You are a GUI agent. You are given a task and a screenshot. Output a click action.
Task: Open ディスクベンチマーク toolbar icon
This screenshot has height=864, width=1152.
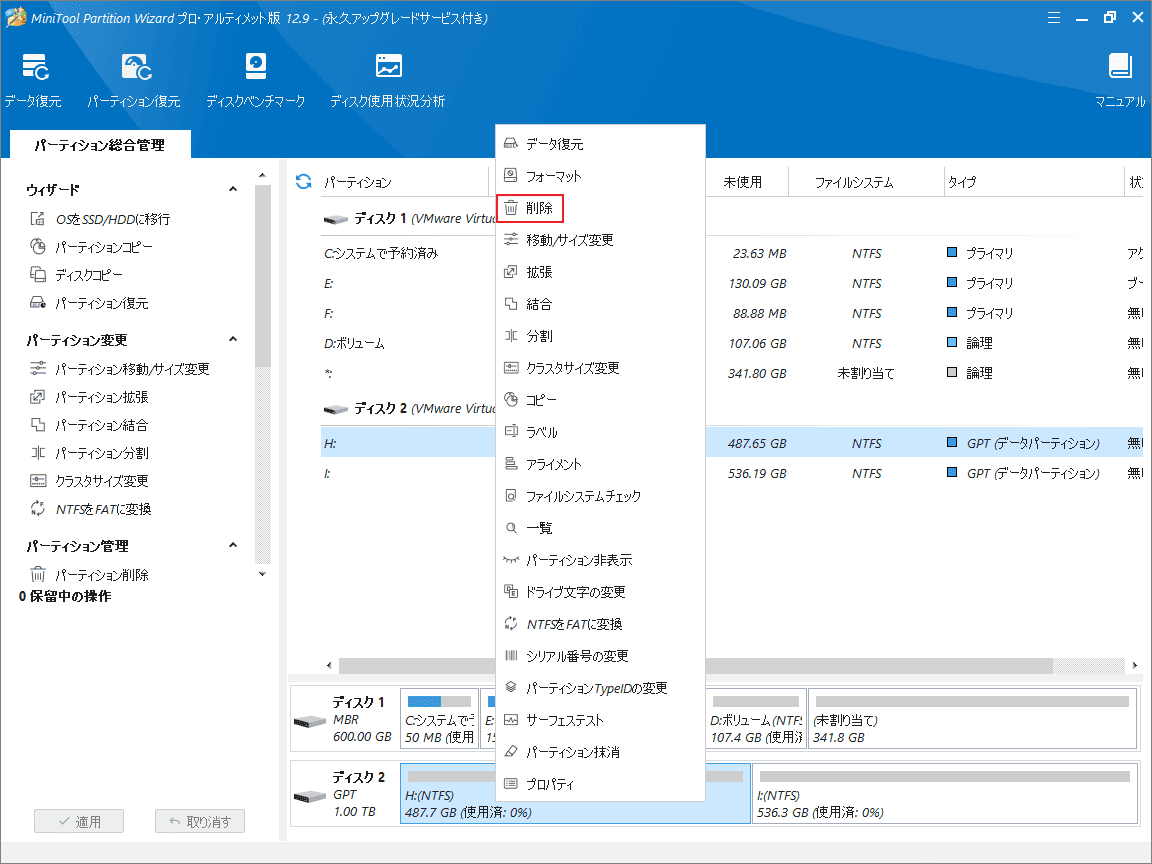(256, 81)
